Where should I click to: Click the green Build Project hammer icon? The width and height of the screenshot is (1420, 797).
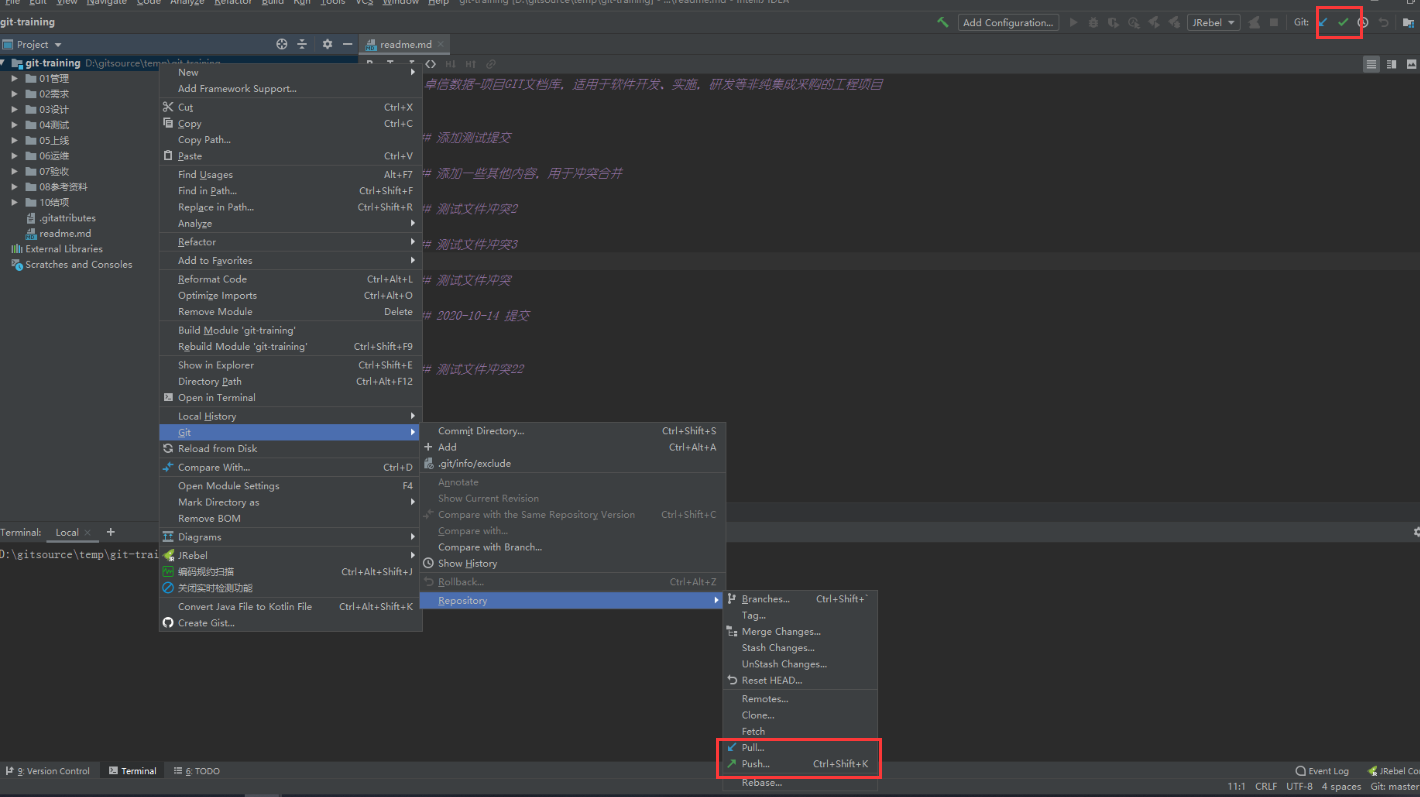(942, 22)
